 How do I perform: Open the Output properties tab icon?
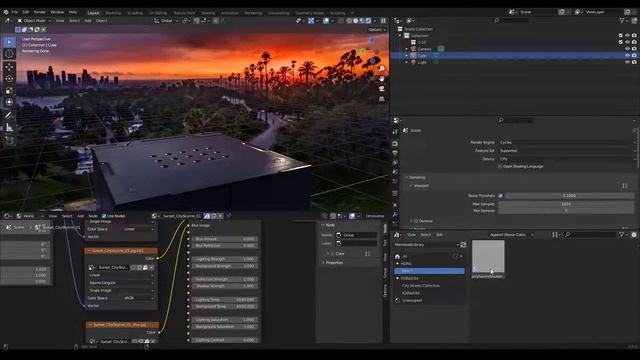point(395,153)
